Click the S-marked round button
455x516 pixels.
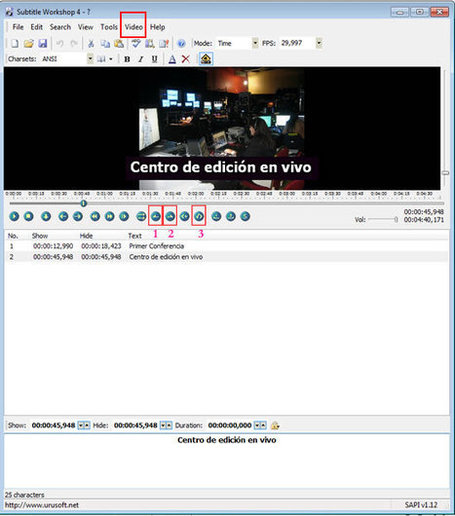tap(245, 216)
